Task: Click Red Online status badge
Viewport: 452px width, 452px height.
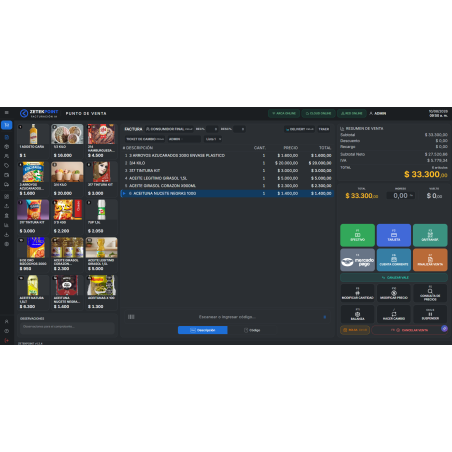Action: 352,113
